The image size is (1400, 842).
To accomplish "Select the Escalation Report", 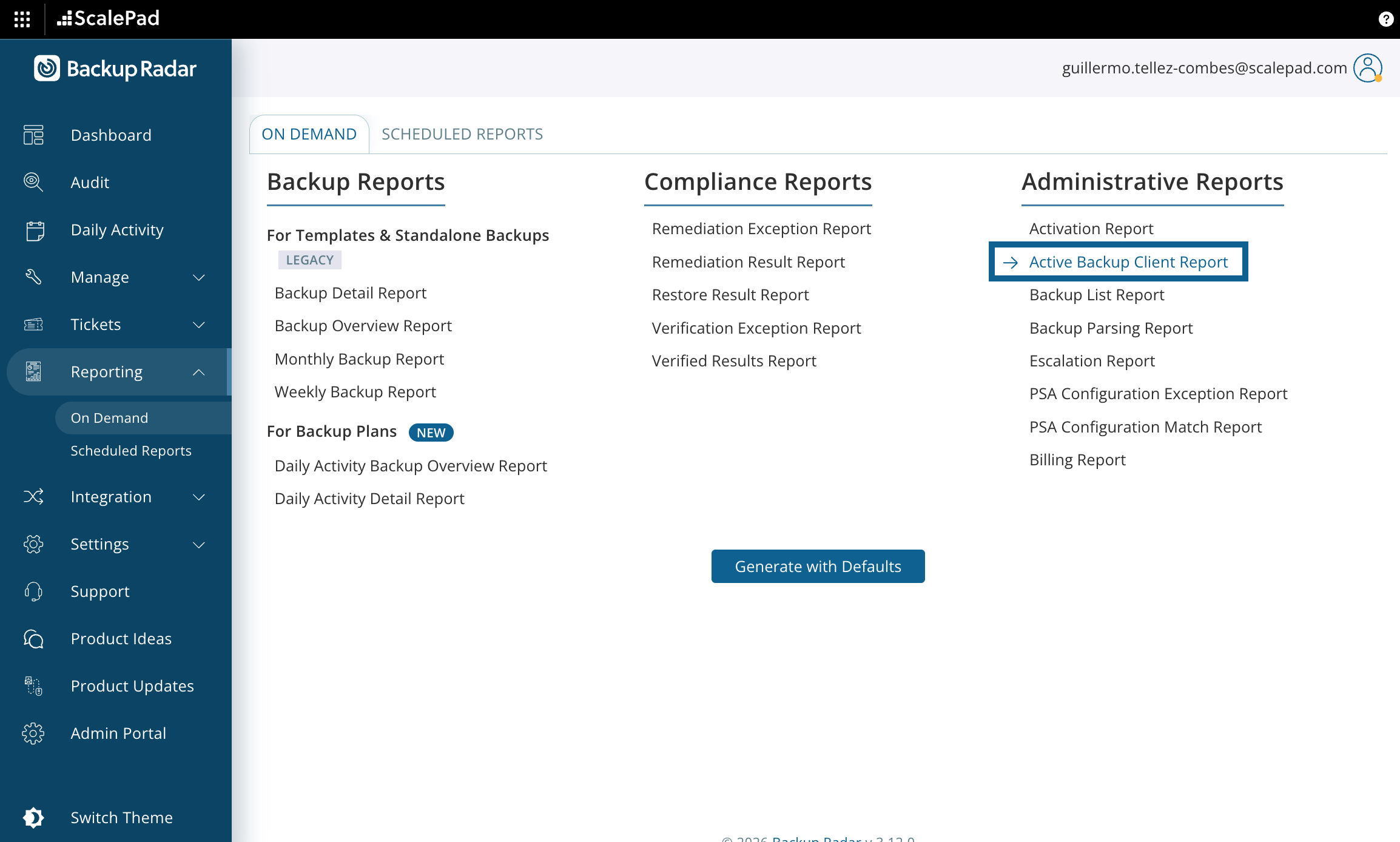I will 1092,361.
